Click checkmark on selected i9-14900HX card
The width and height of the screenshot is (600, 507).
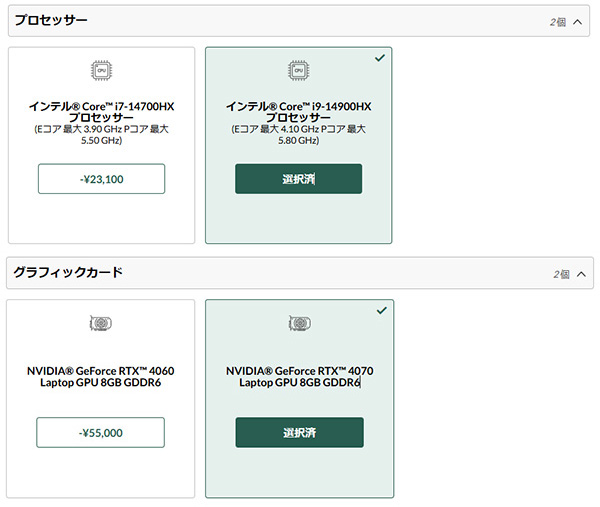click(380, 58)
